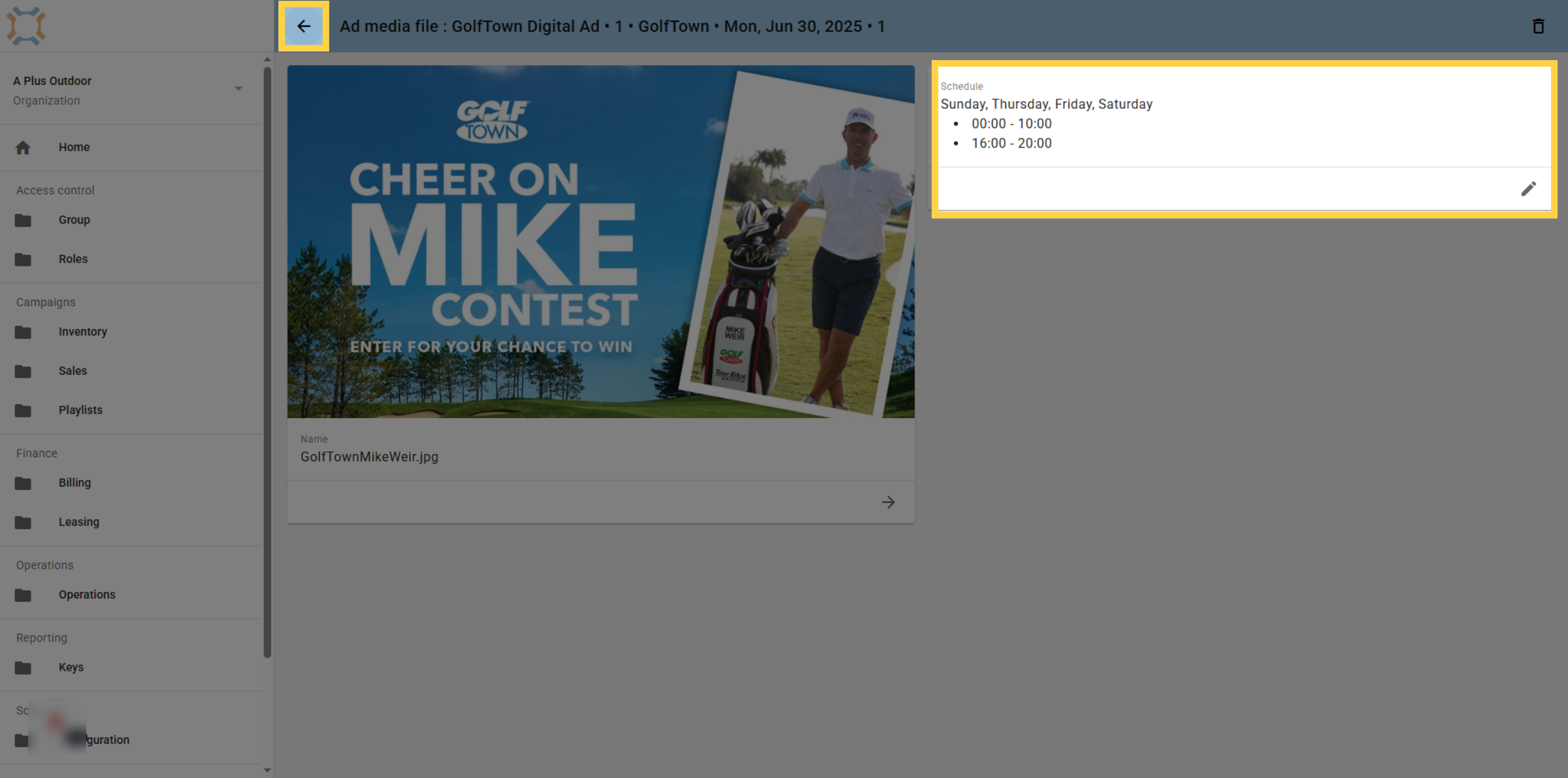This screenshot has width=1568, height=778.
Task: Open media file details with the right arrow
Action: (888, 502)
